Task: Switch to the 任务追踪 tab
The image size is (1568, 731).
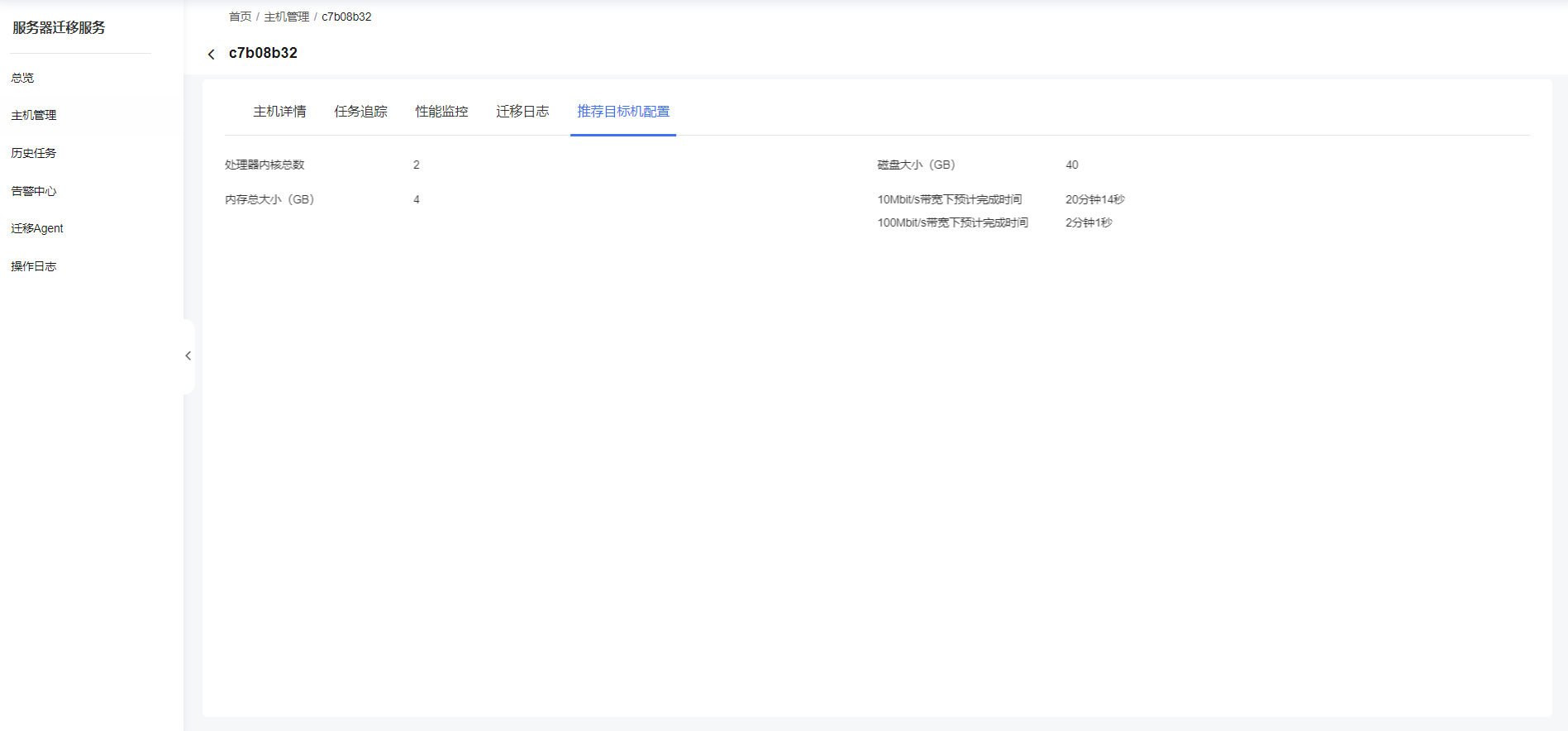Action: (360, 112)
